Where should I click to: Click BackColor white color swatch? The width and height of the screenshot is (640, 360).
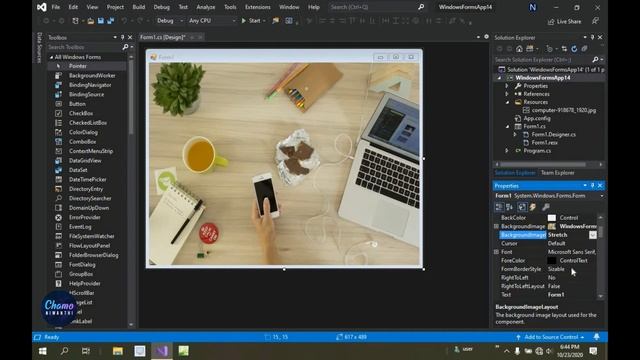tap(551, 218)
